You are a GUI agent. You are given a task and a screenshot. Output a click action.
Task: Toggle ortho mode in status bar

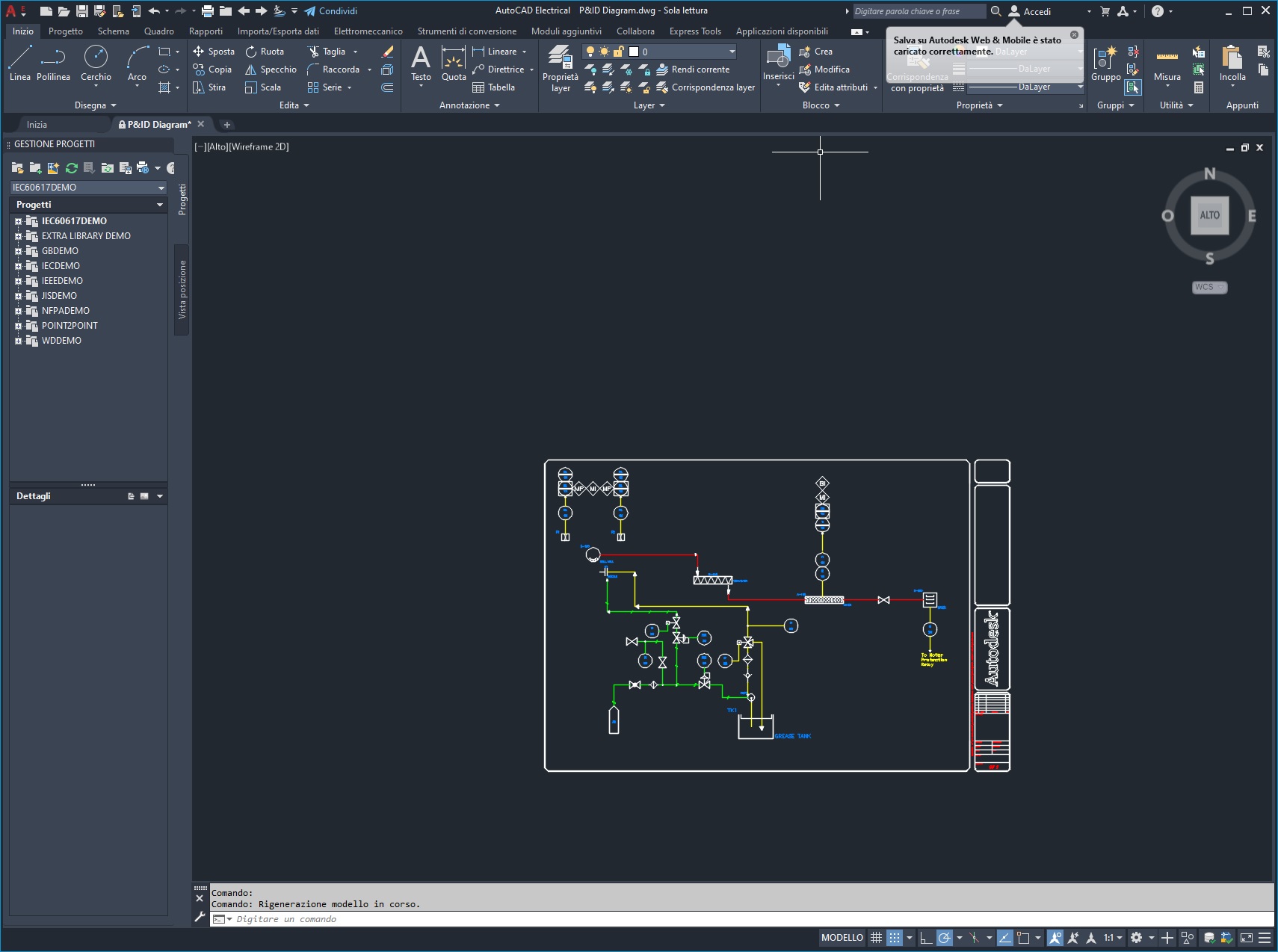pos(926,938)
